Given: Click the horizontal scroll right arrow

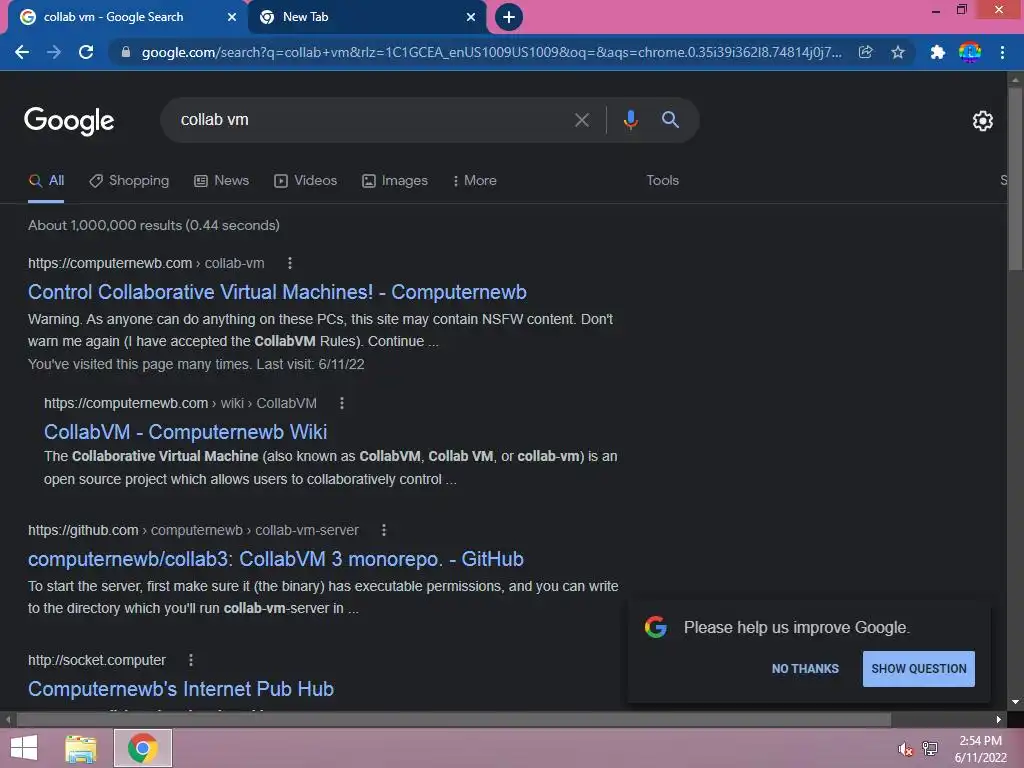Looking at the screenshot, I should [x=999, y=719].
